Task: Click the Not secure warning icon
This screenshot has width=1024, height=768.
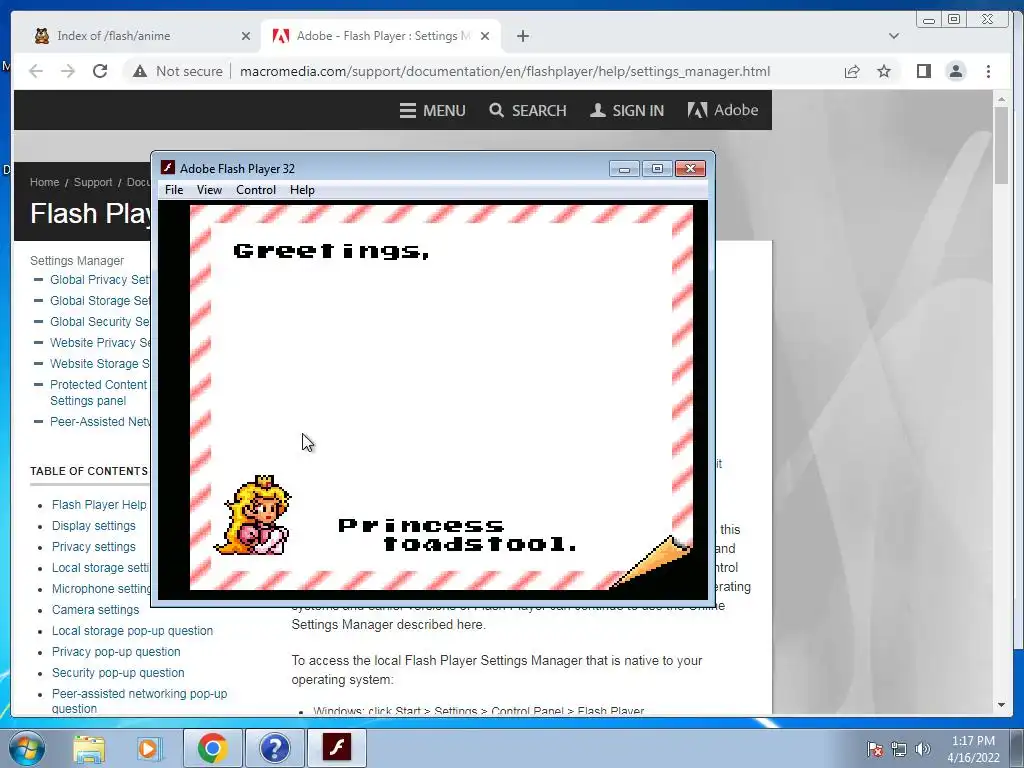Action: (140, 71)
